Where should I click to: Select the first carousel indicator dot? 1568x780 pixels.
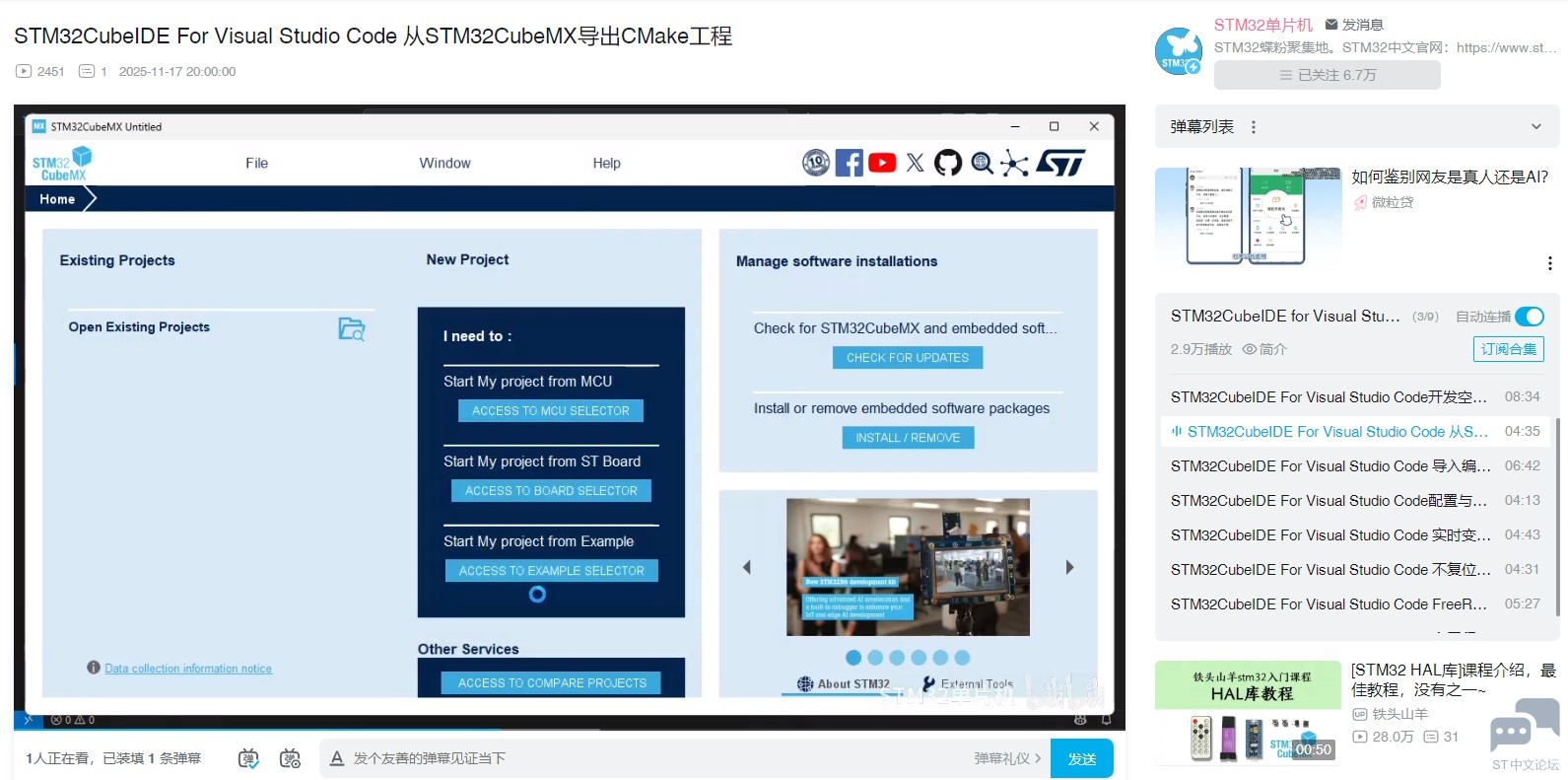pos(853,658)
